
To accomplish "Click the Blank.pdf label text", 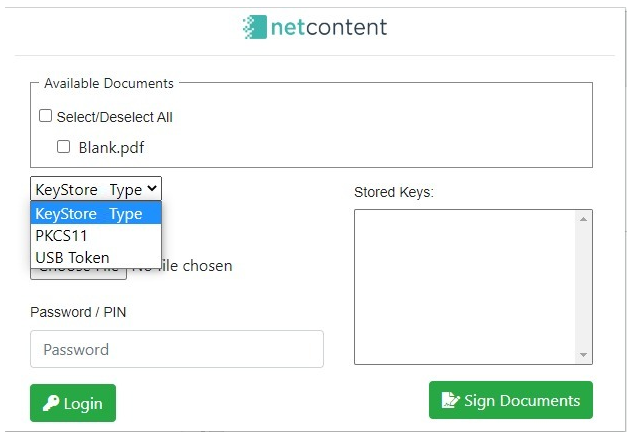I will pyautogui.click(x=111, y=148).
